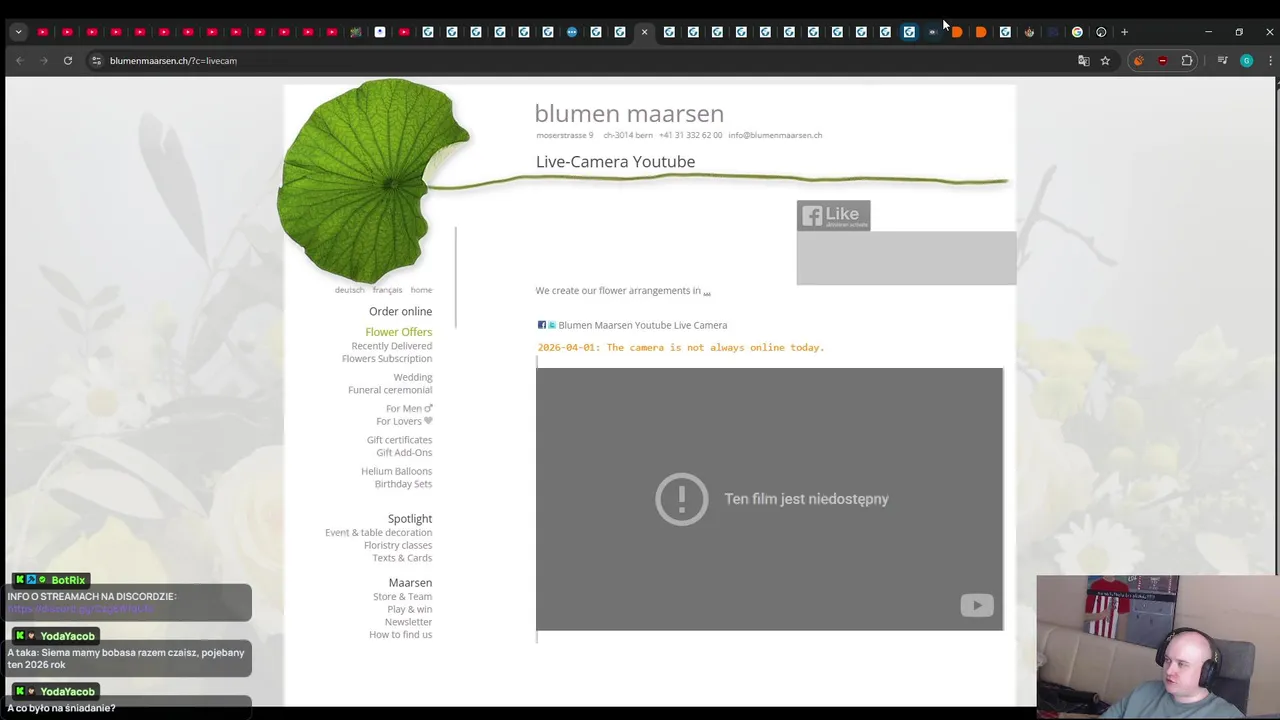Open Flowers Subscription link
1280x720 pixels.
point(387,359)
